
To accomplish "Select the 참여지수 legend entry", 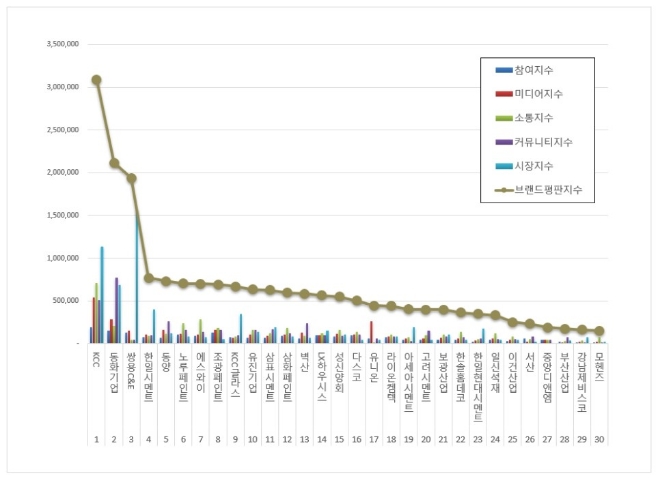I will (524, 70).
